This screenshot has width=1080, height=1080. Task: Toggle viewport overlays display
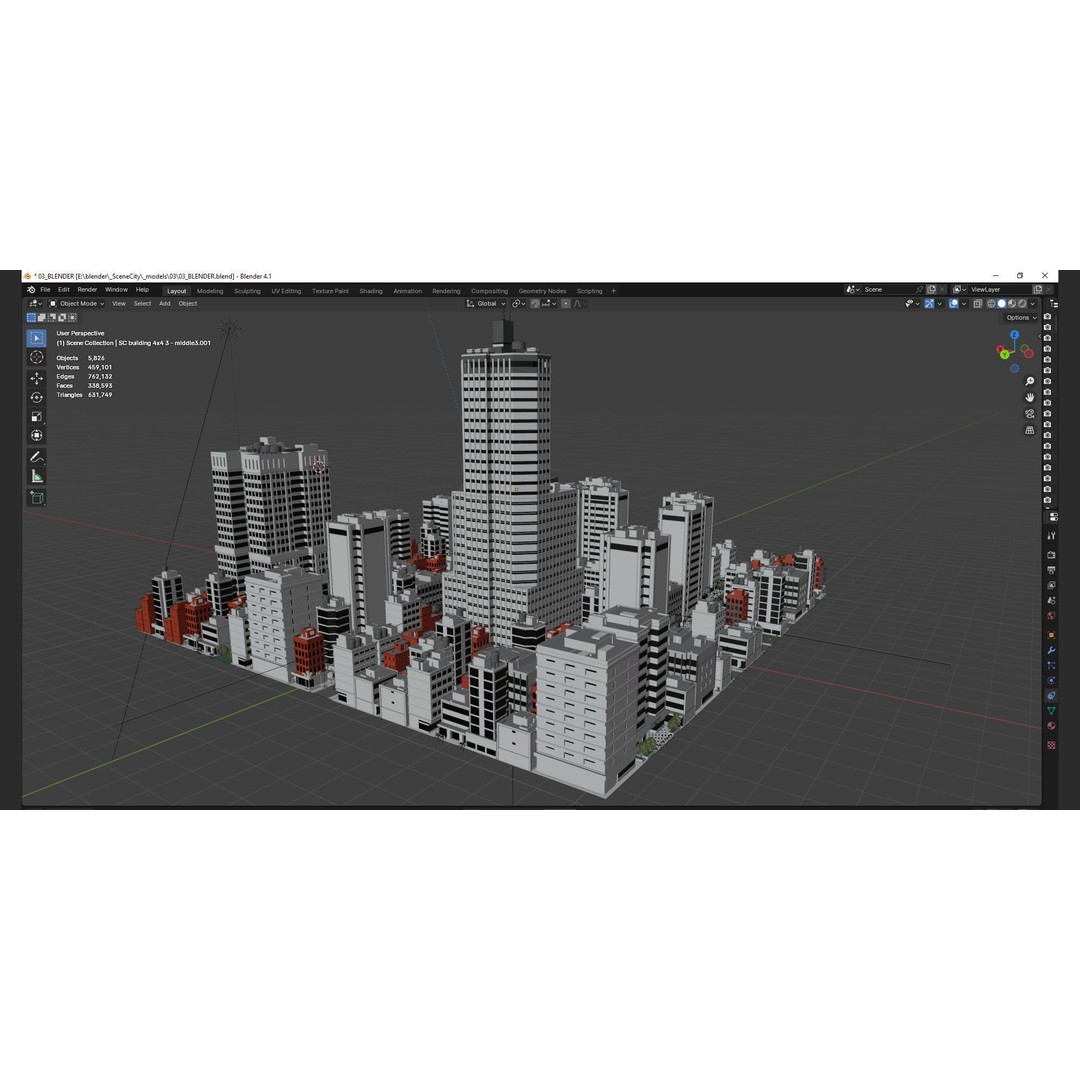[954, 304]
